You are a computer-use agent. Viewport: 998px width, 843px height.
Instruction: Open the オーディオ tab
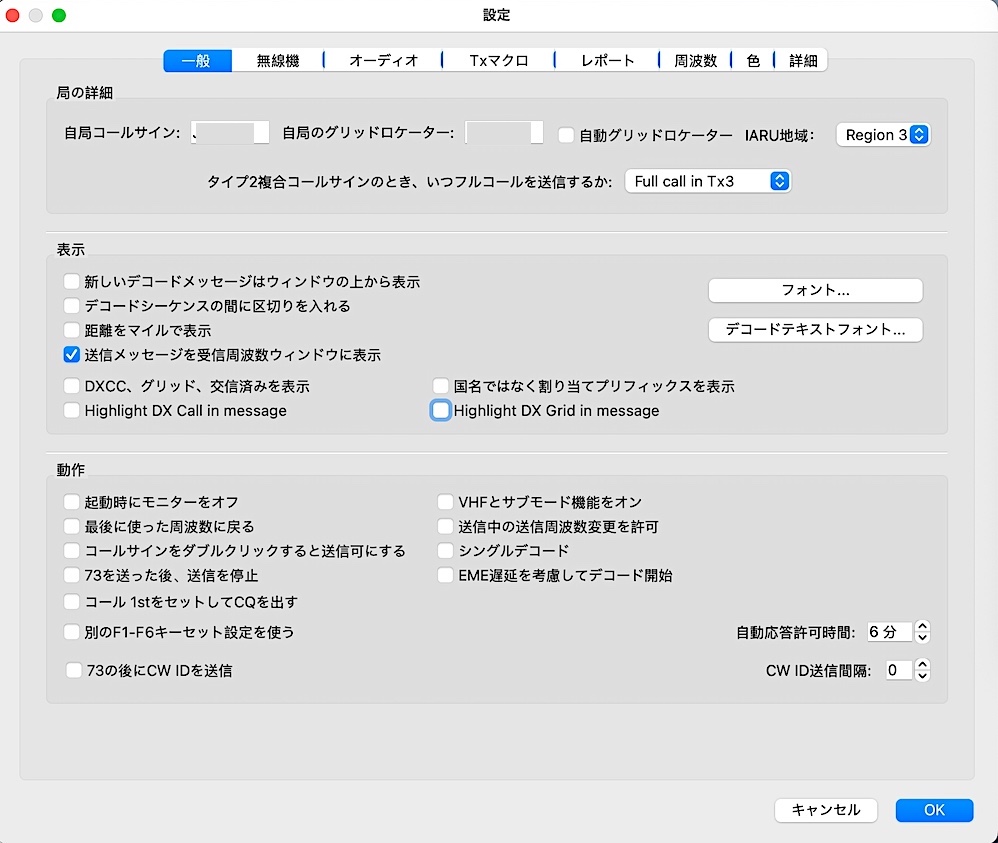383,61
